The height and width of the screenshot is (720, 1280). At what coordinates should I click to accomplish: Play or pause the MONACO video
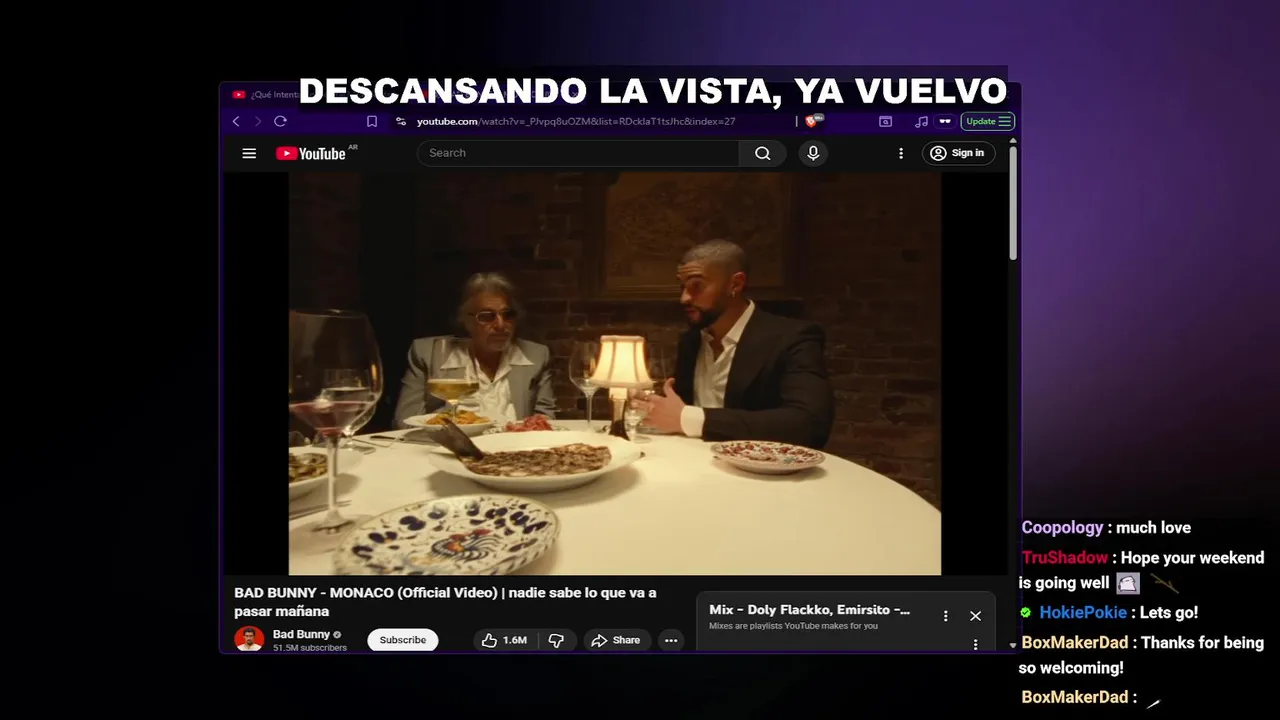(x=615, y=373)
